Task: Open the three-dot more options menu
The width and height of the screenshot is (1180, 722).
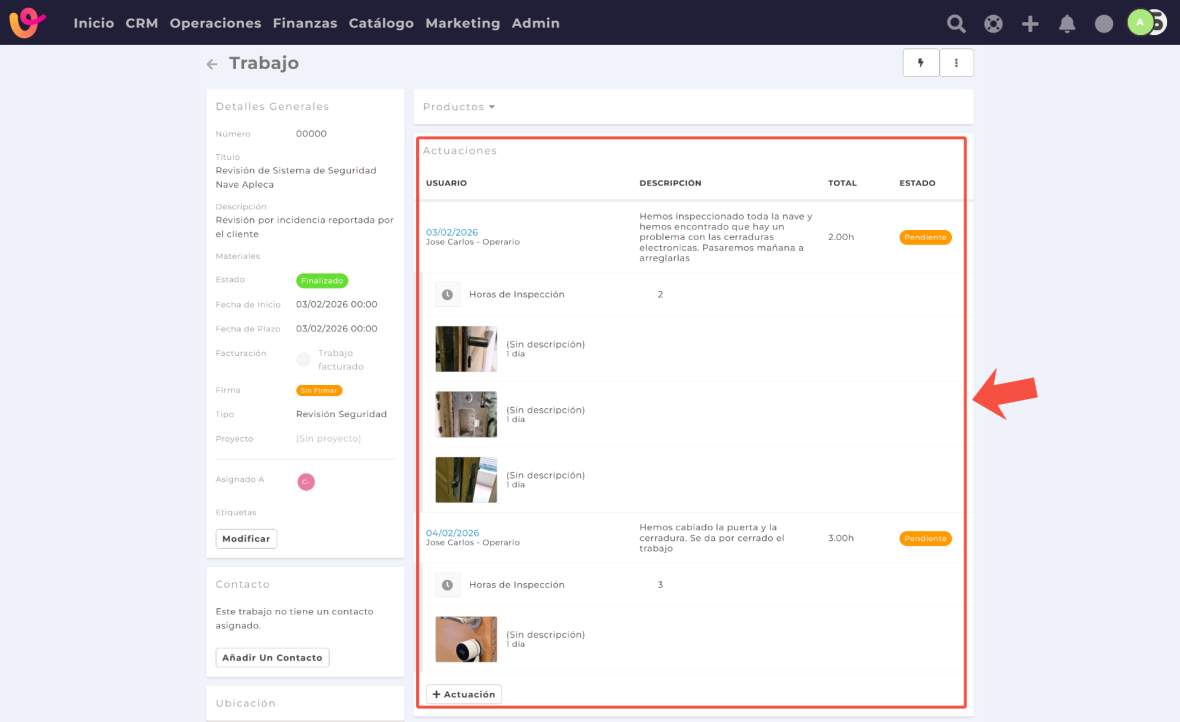Action: [x=956, y=63]
